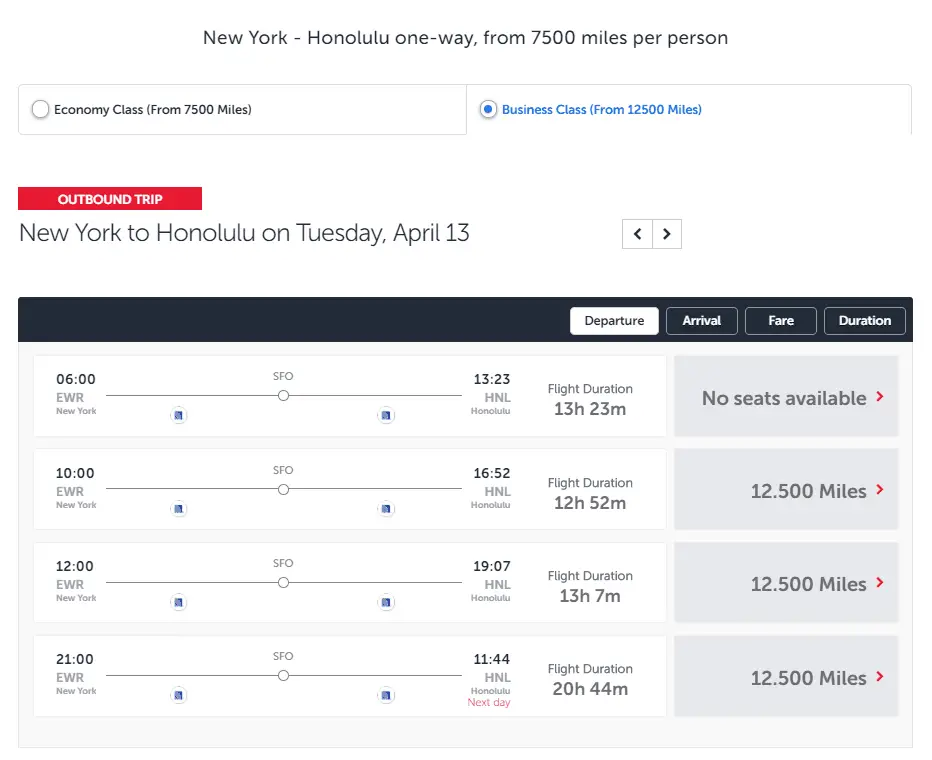Viewport: 932px width, 760px height.
Task: Open No seats available fare box
Action: point(786,397)
